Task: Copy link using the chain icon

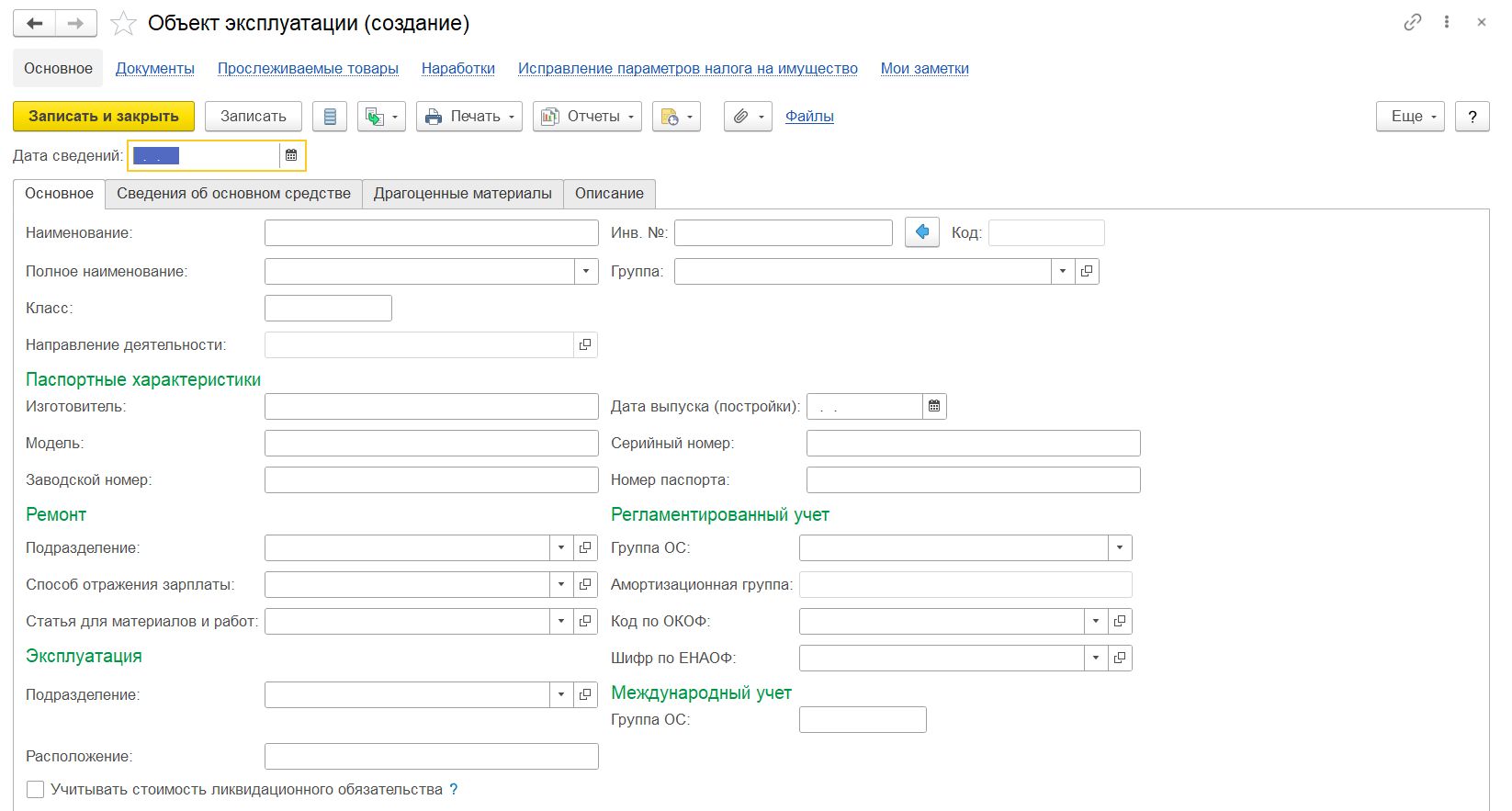Action: (x=1413, y=23)
